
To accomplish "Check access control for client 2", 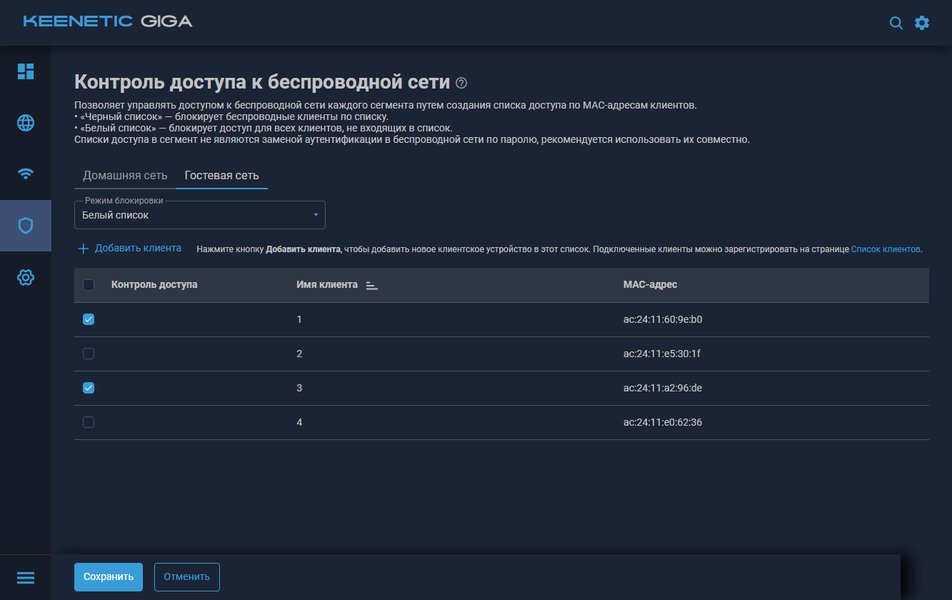I will [x=89, y=353].
